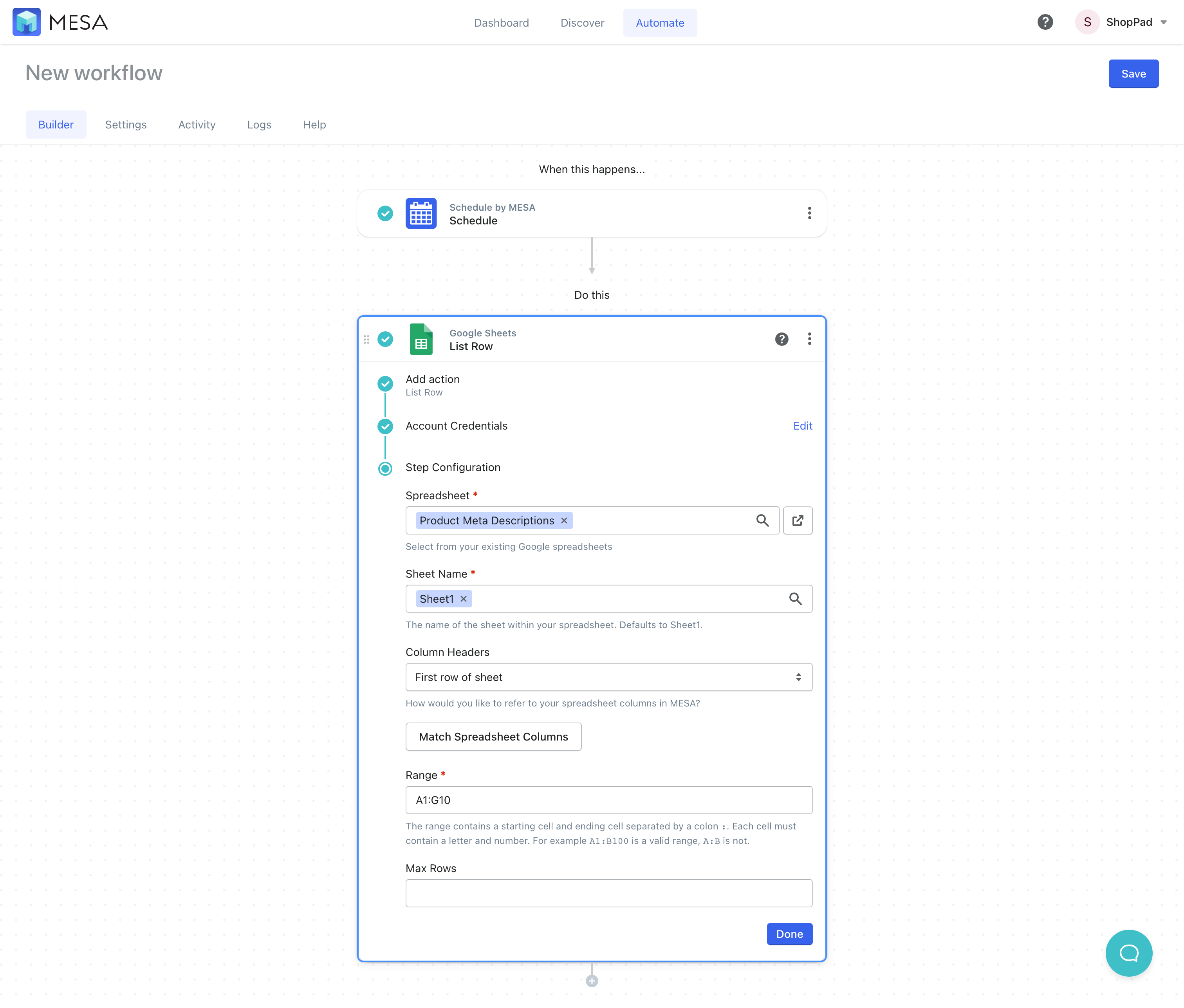Open help for the List Row step

click(x=782, y=339)
